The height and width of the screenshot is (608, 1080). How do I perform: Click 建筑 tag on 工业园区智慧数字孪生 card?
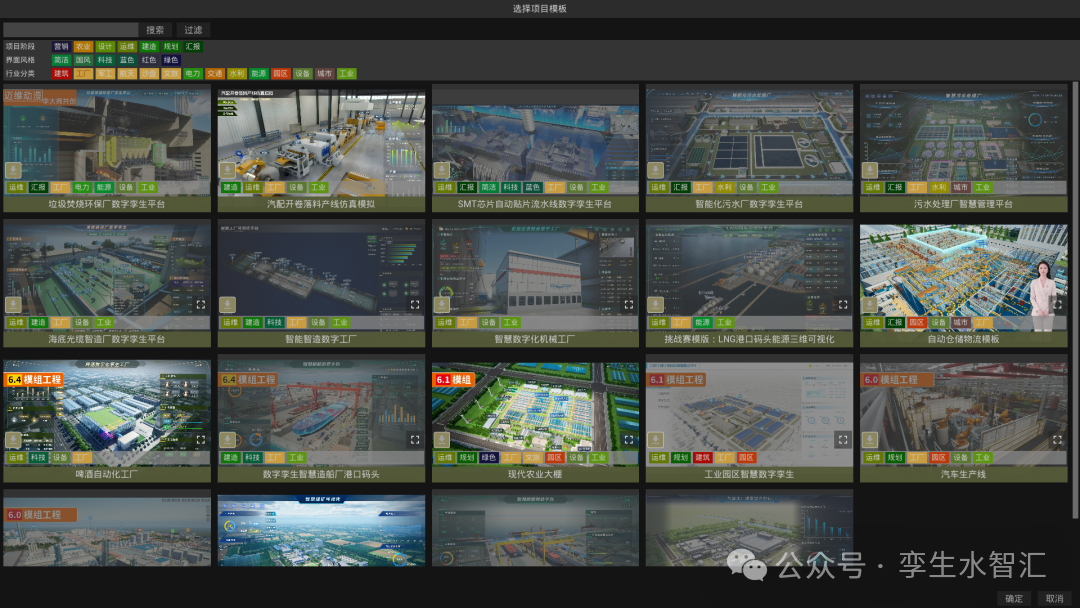[703, 457]
